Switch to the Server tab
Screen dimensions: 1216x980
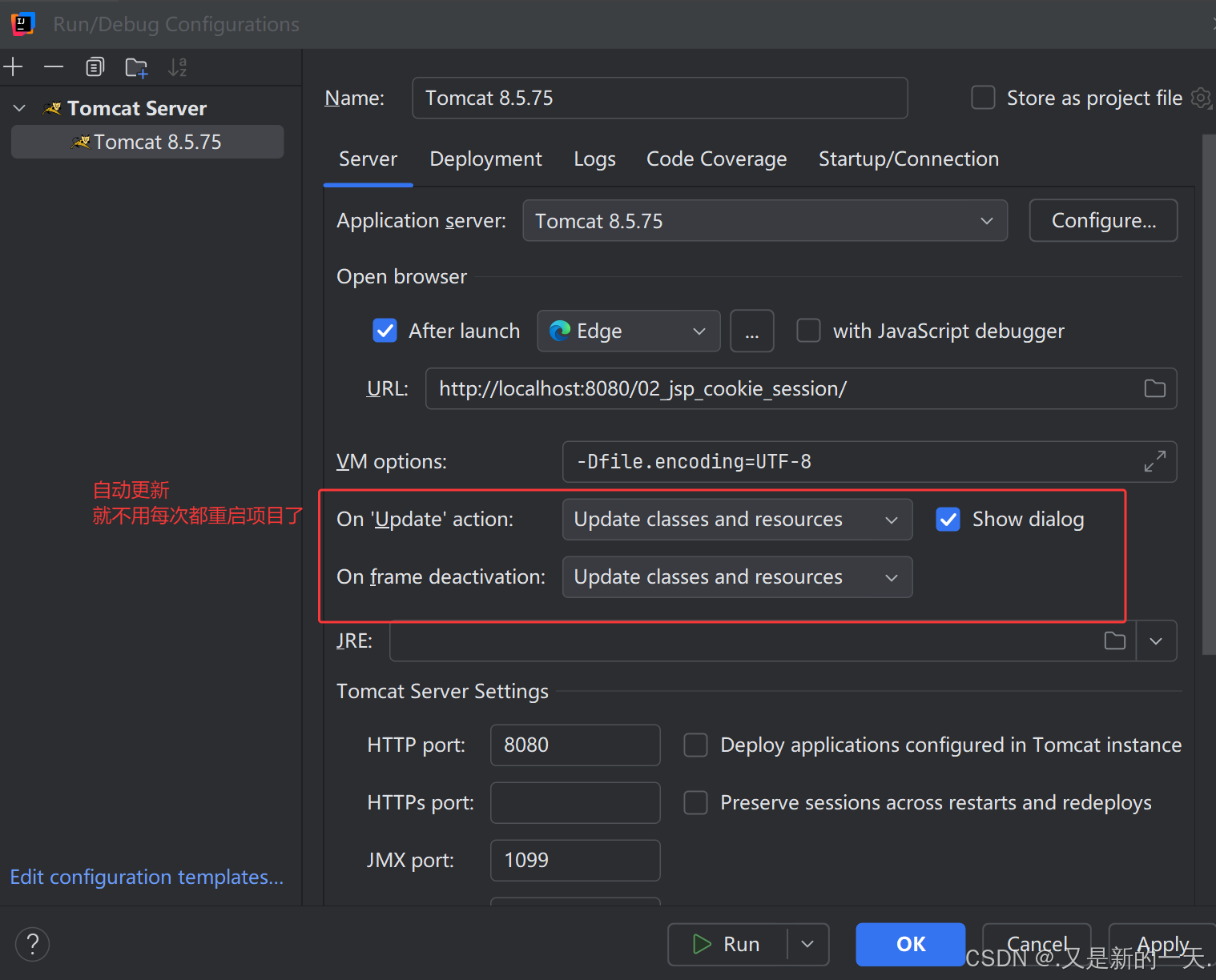coord(368,159)
